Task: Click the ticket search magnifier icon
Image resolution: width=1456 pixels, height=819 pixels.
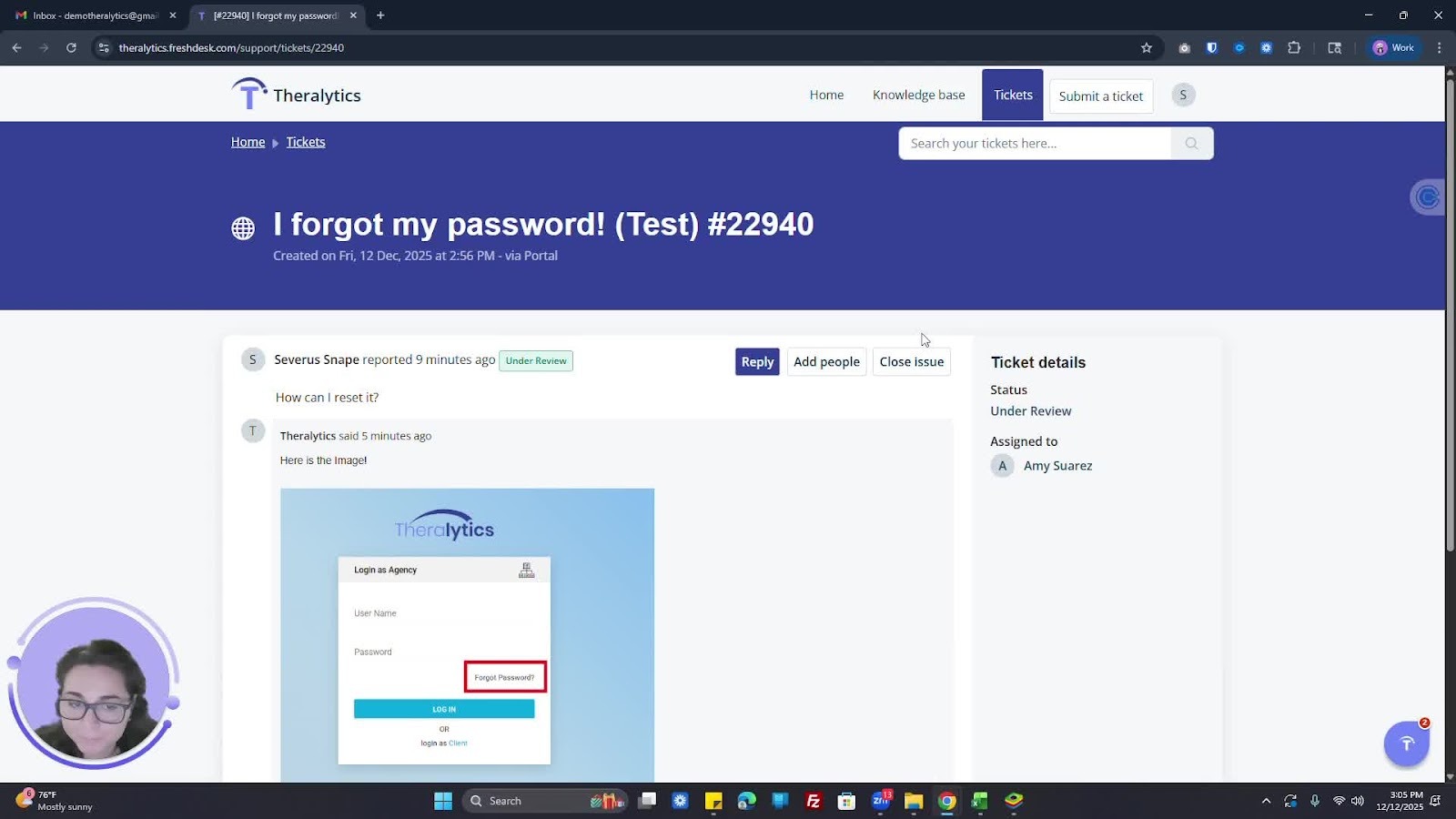Action: coord(1191,143)
